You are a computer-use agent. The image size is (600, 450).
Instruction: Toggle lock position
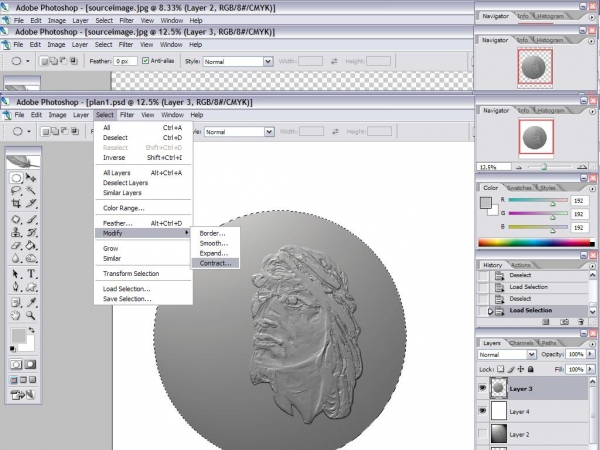(x=521, y=369)
